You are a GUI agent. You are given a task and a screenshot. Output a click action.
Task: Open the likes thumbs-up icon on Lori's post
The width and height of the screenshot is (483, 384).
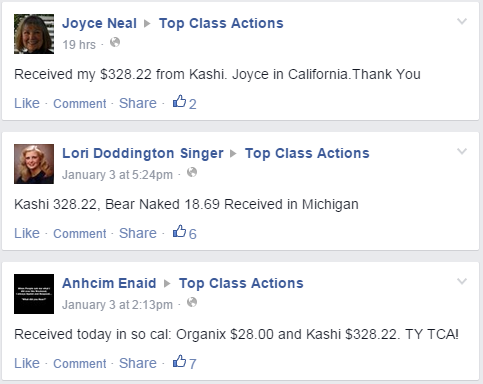(x=179, y=231)
